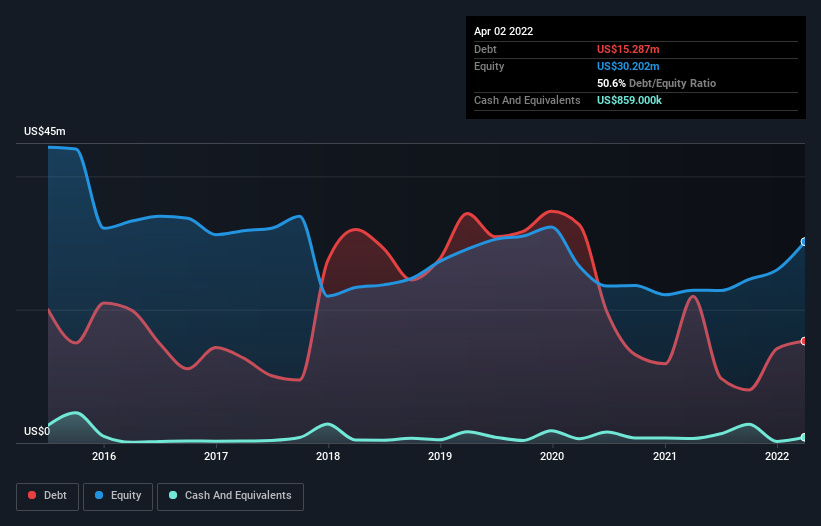Click the Debt row label in tooltip
821x526 pixels.
(485, 49)
